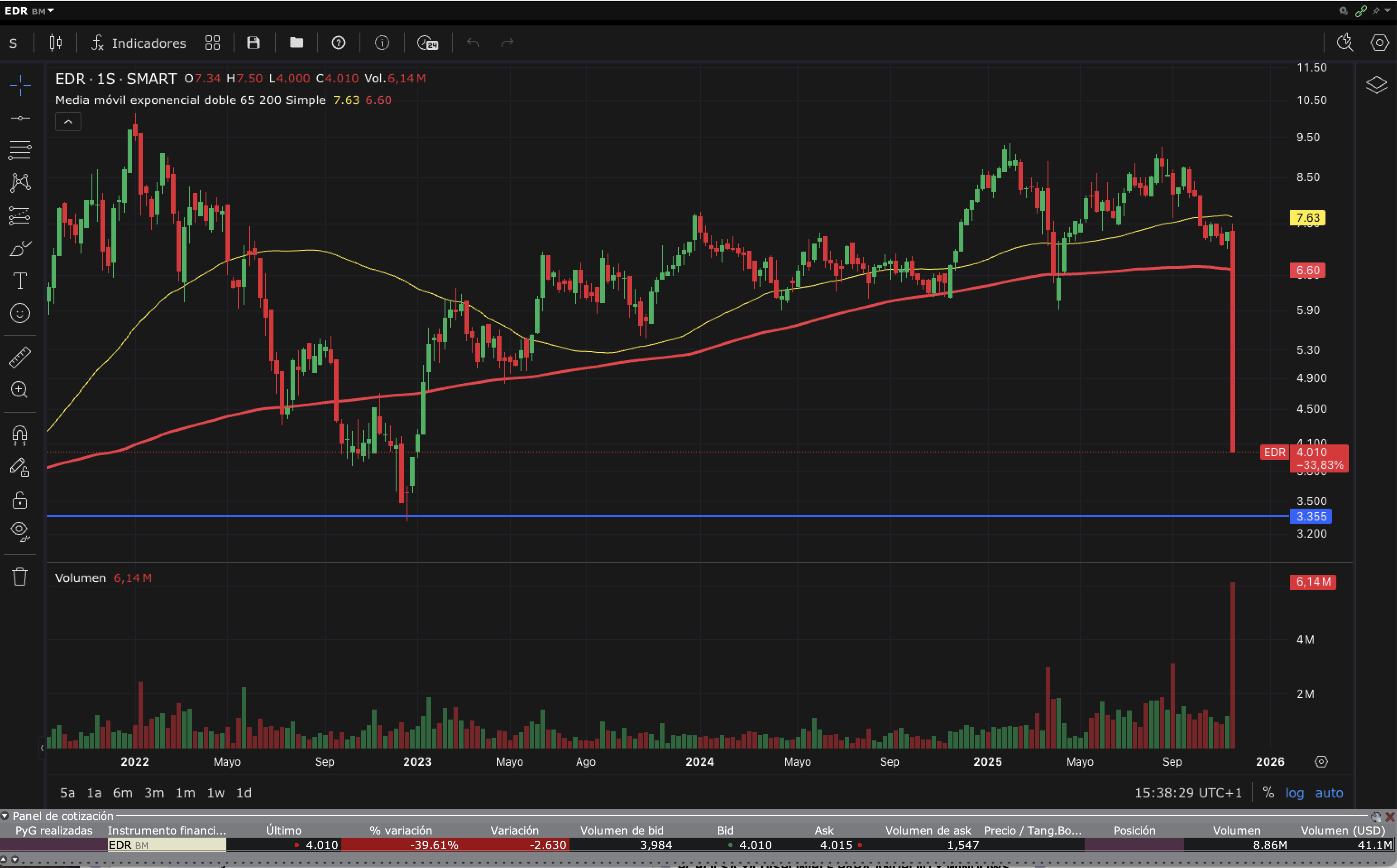Activate the magnet mode tool
Viewport: 1397px width, 868px height.
click(19, 434)
